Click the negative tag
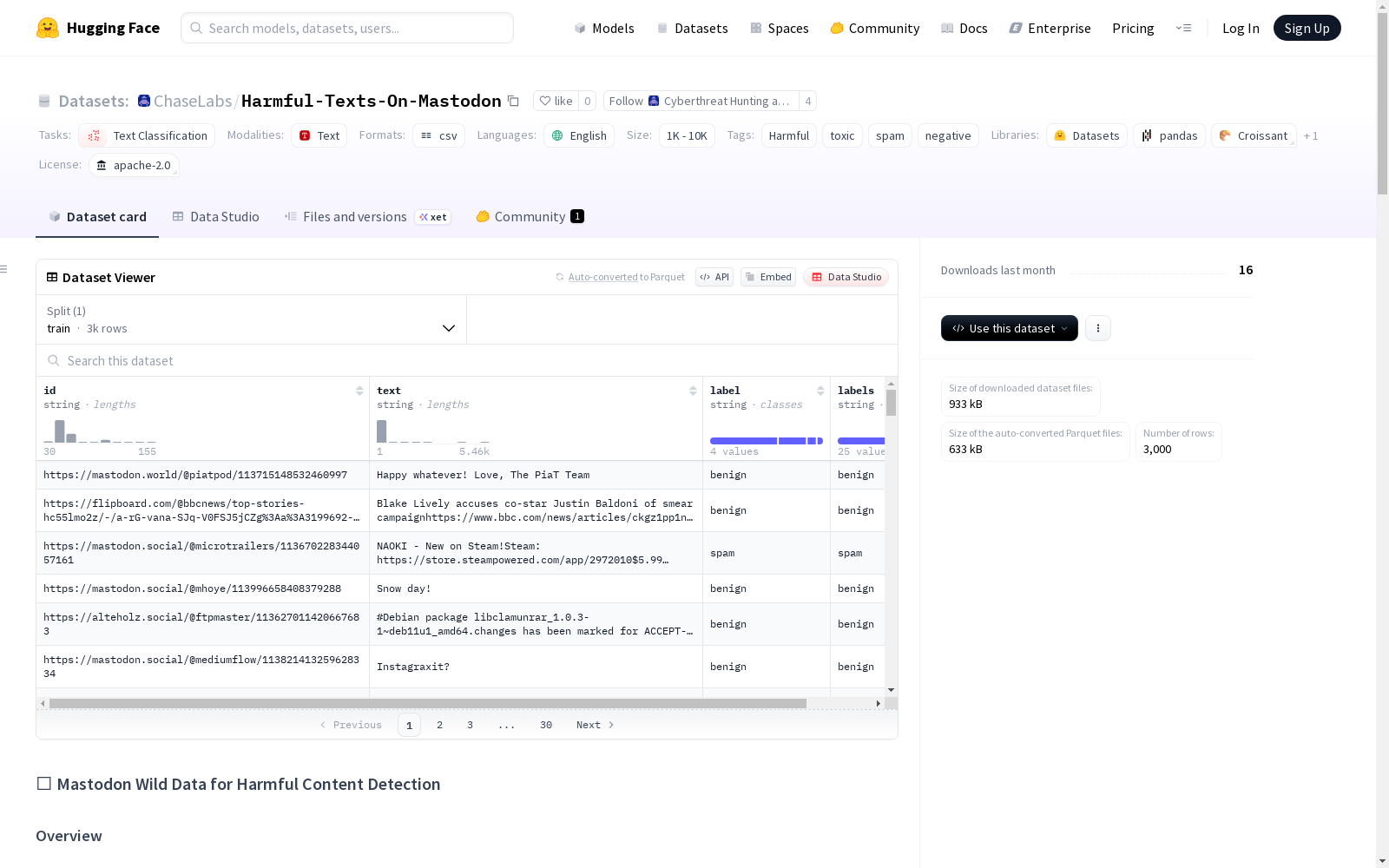The height and width of the screenshot is (868, 1389). (948, 135)
